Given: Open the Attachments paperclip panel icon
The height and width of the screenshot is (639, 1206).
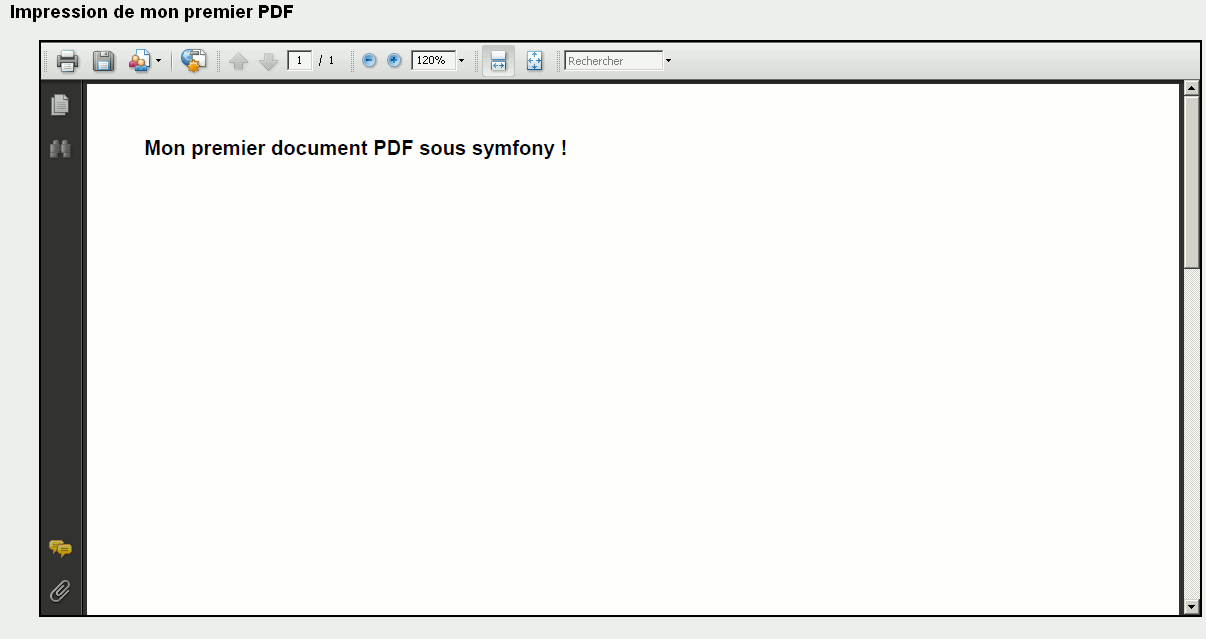Looking at the screenshot, I should (60, 591).
